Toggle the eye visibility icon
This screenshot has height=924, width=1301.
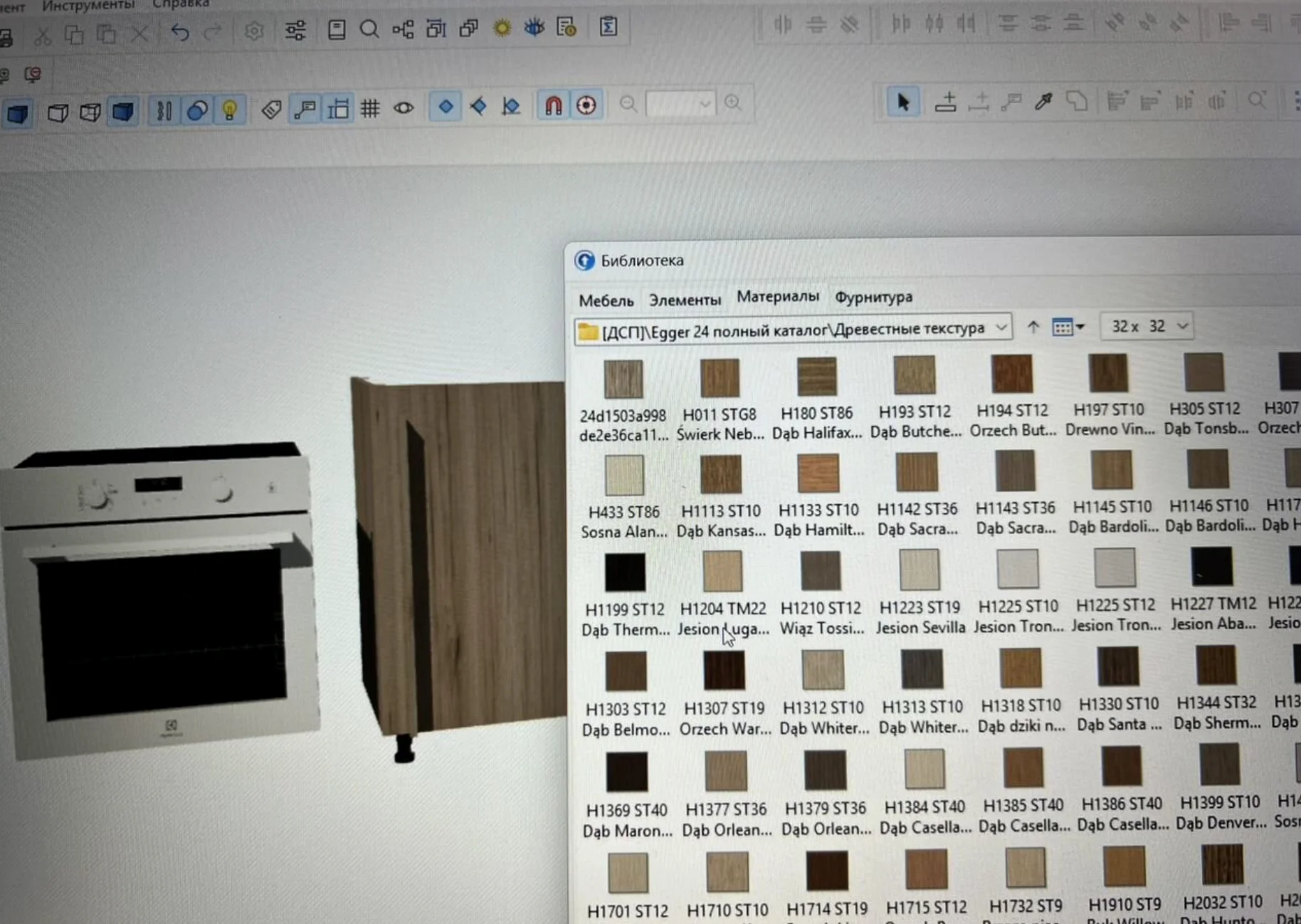click(404, 108)
